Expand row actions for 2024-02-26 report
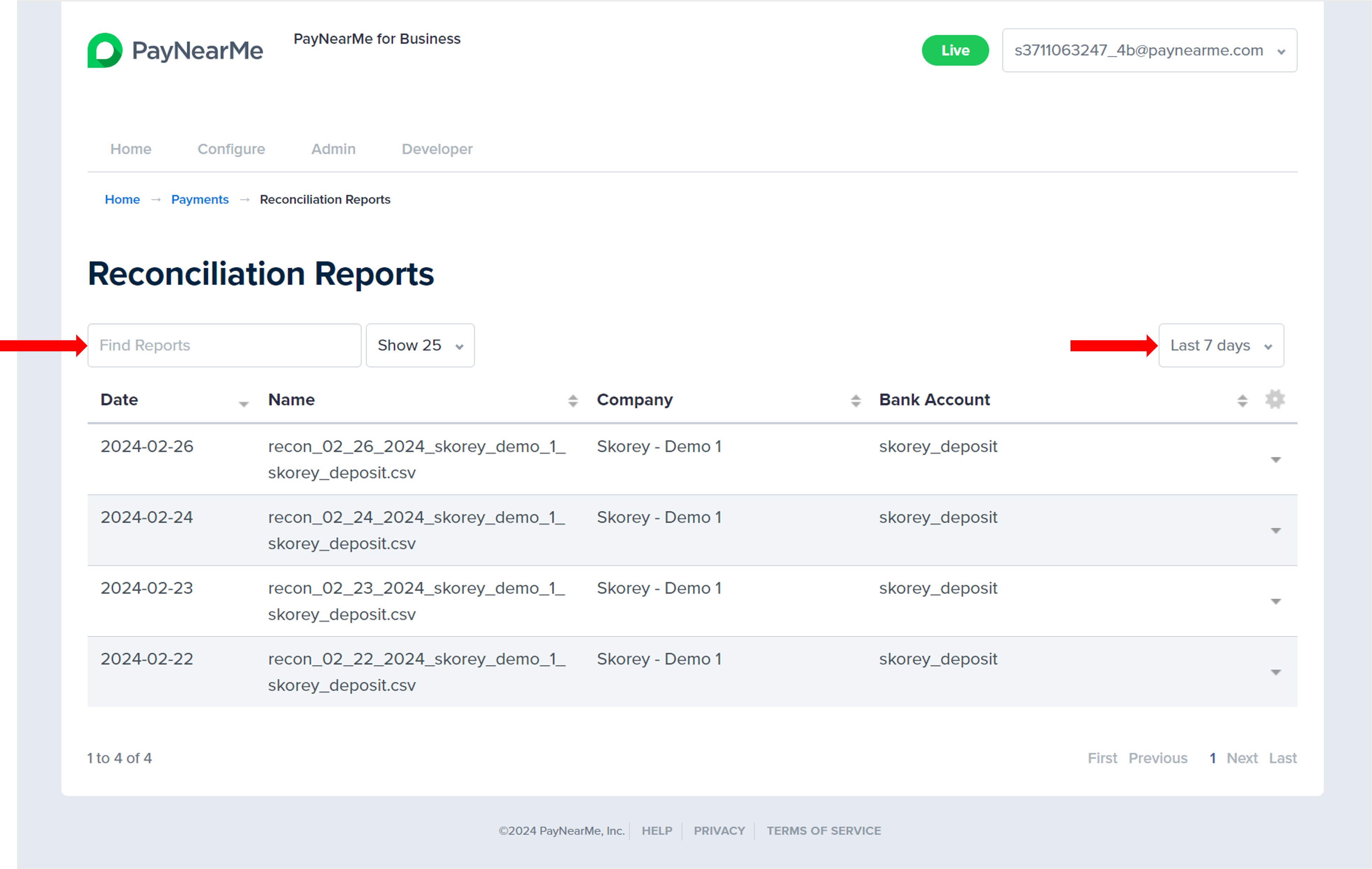The image size is (1372, 869). pos(1275,460)
